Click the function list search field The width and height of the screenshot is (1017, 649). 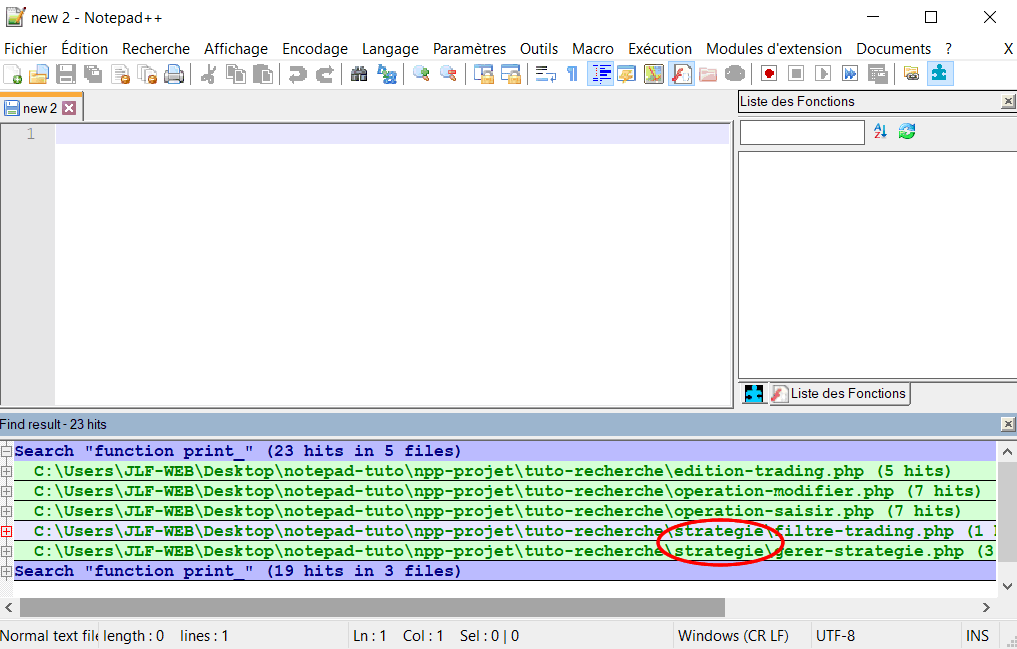pos(802,132)
